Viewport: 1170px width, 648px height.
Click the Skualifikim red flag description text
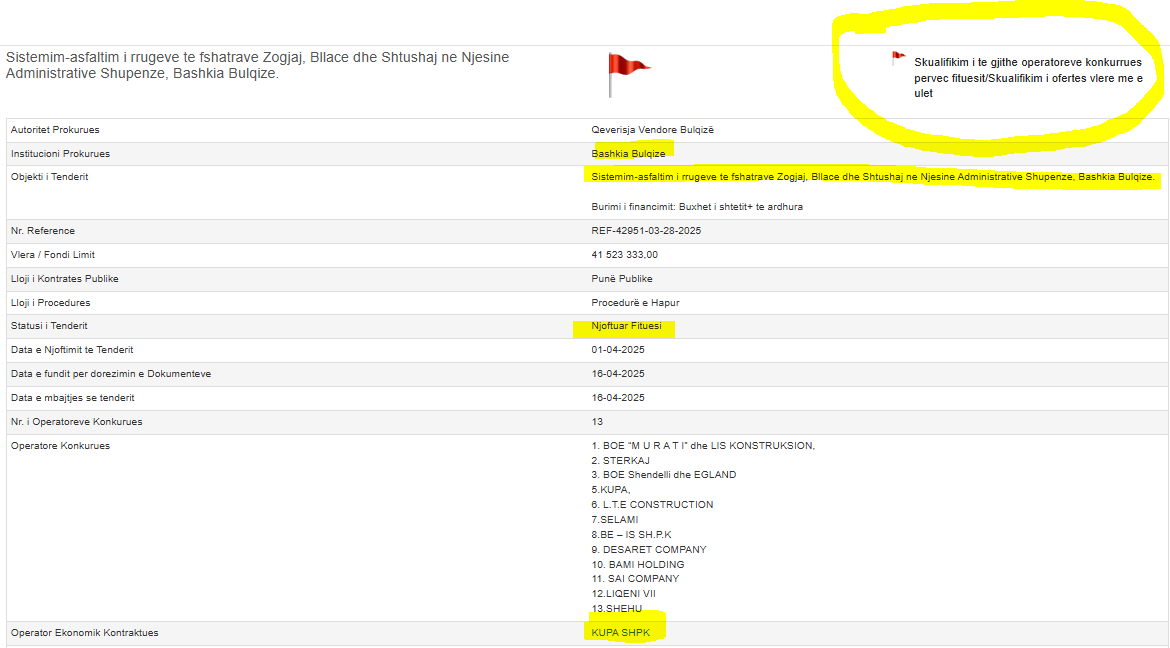1027,77
